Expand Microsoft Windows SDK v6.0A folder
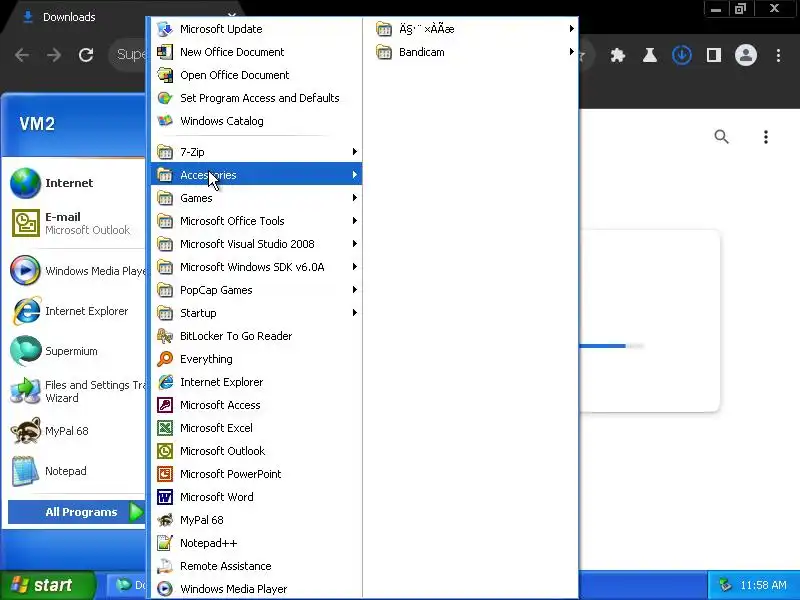Viewport: 800px width, 600px height. [x=257, y=266]
